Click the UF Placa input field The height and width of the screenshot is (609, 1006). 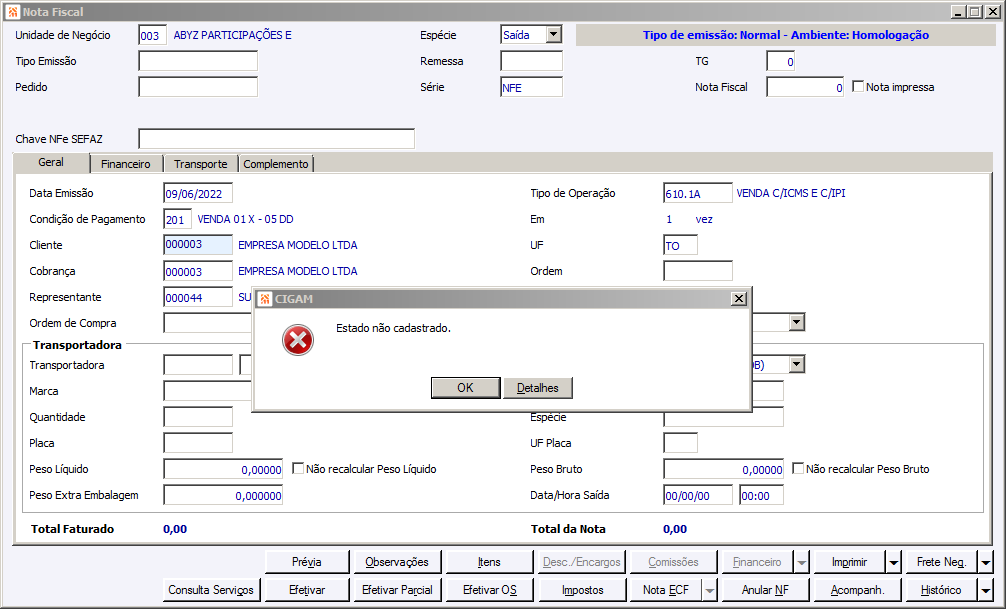[x=681, y=443]
